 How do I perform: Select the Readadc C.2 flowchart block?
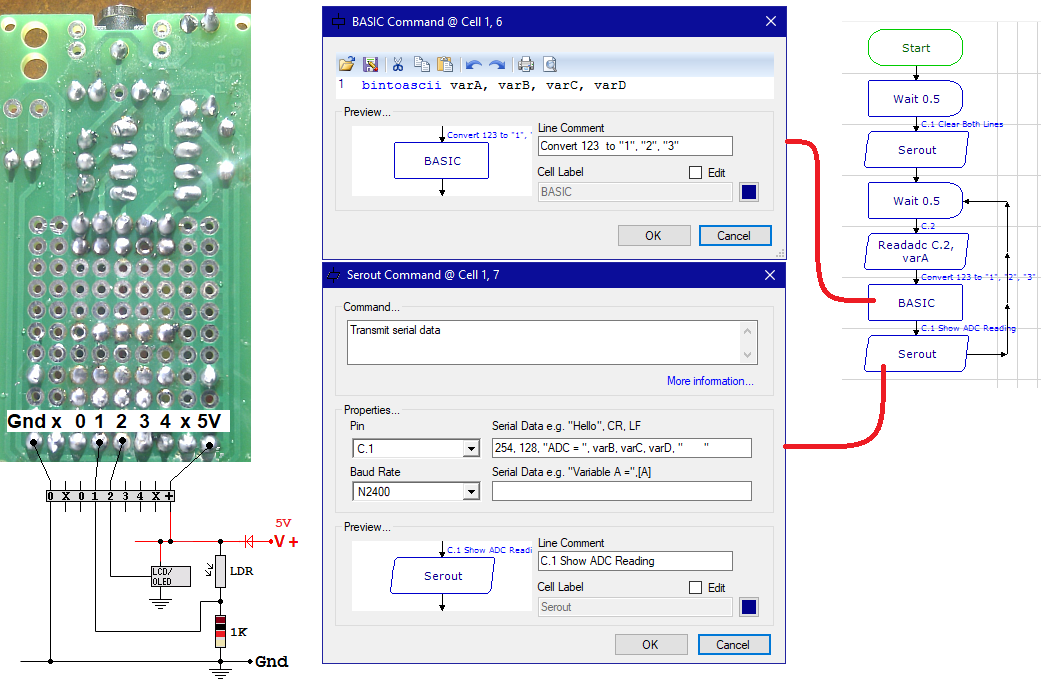point(915,251)
